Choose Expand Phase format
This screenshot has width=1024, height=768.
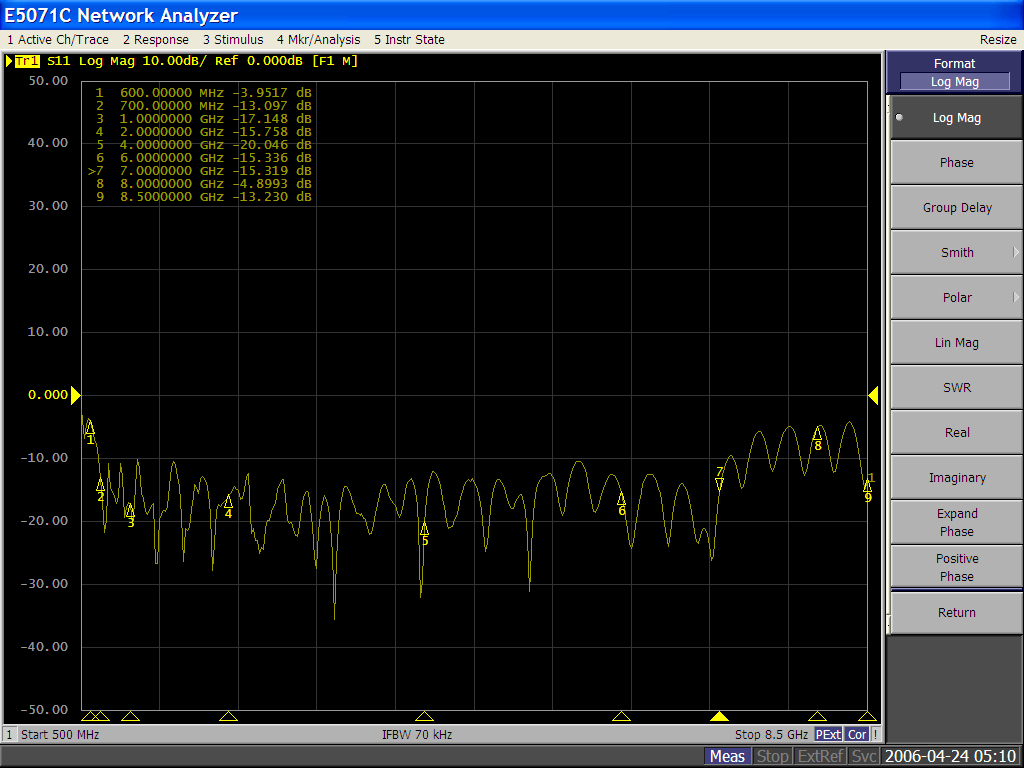(x=956, y=522)
